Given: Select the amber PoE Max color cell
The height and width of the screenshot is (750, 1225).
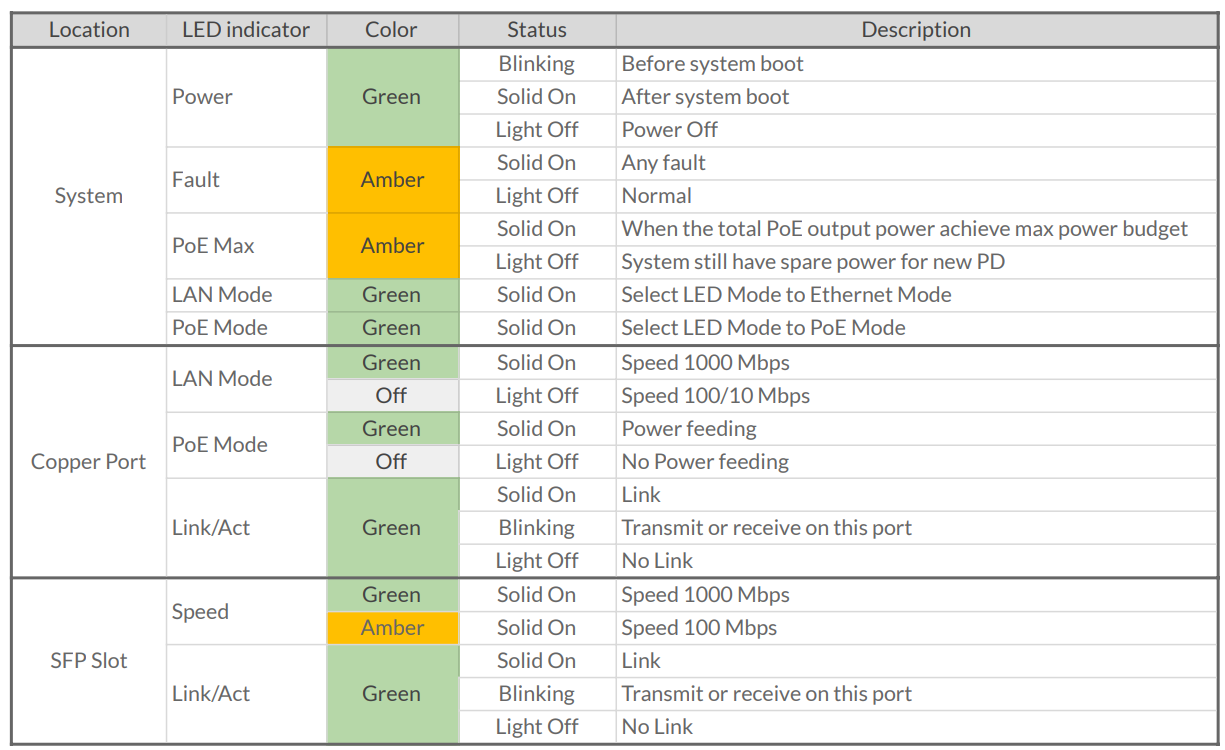Looking at the screenshot, I should (392, 246).
